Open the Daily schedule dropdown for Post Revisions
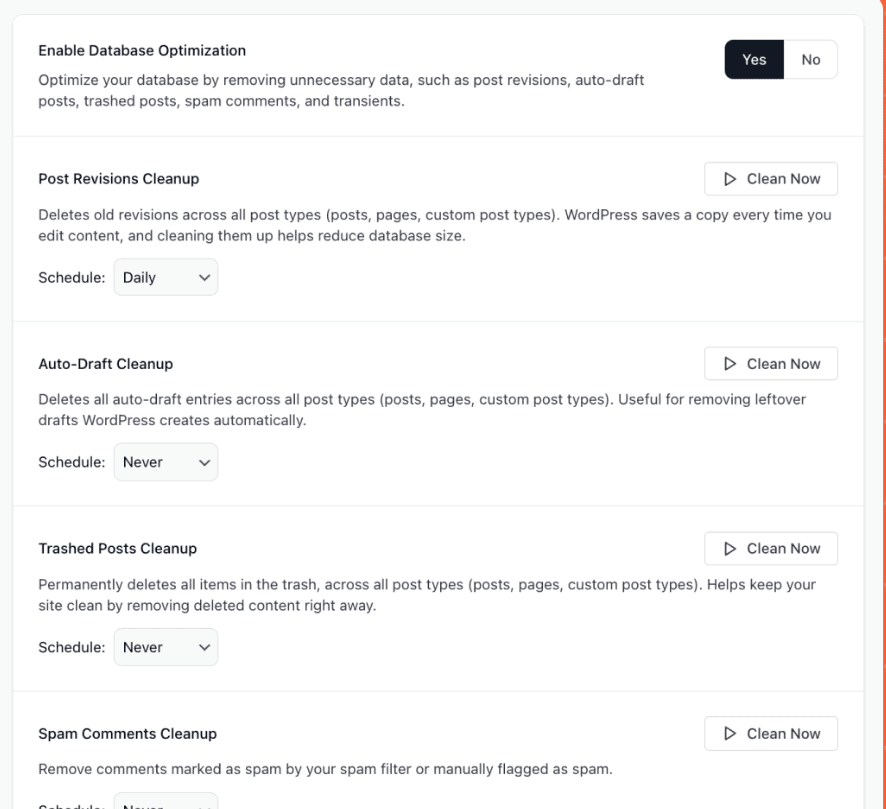This screenshot has height=809, width=886. [165, 277]
